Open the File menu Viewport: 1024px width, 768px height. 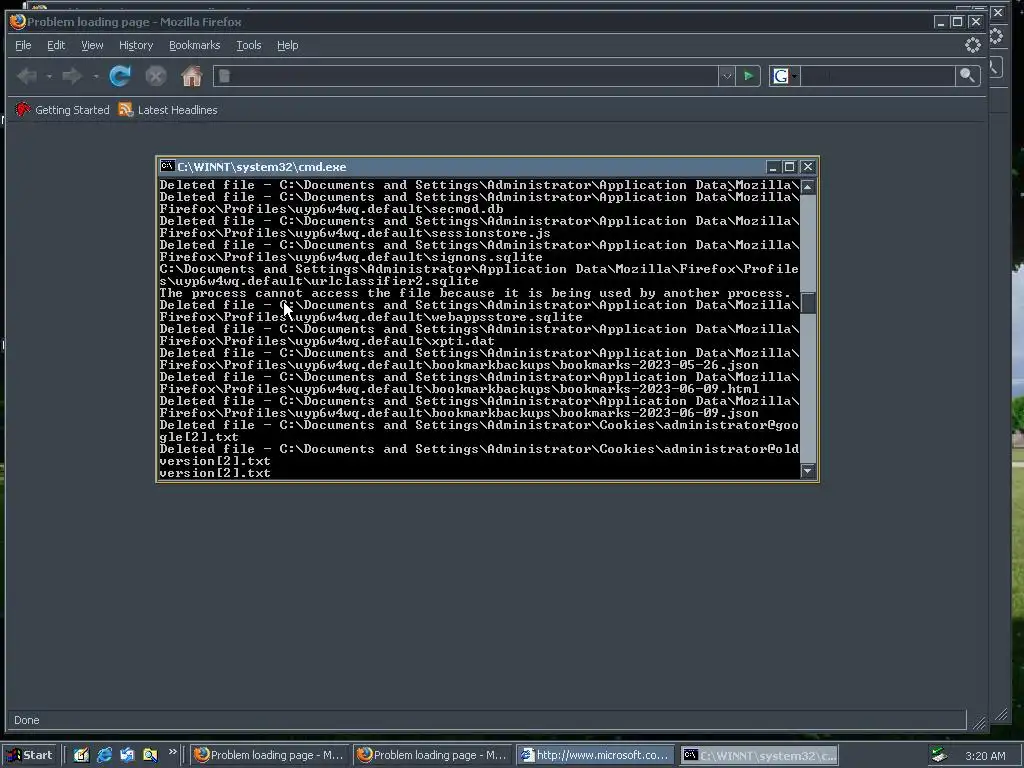(x=23, y=45)
